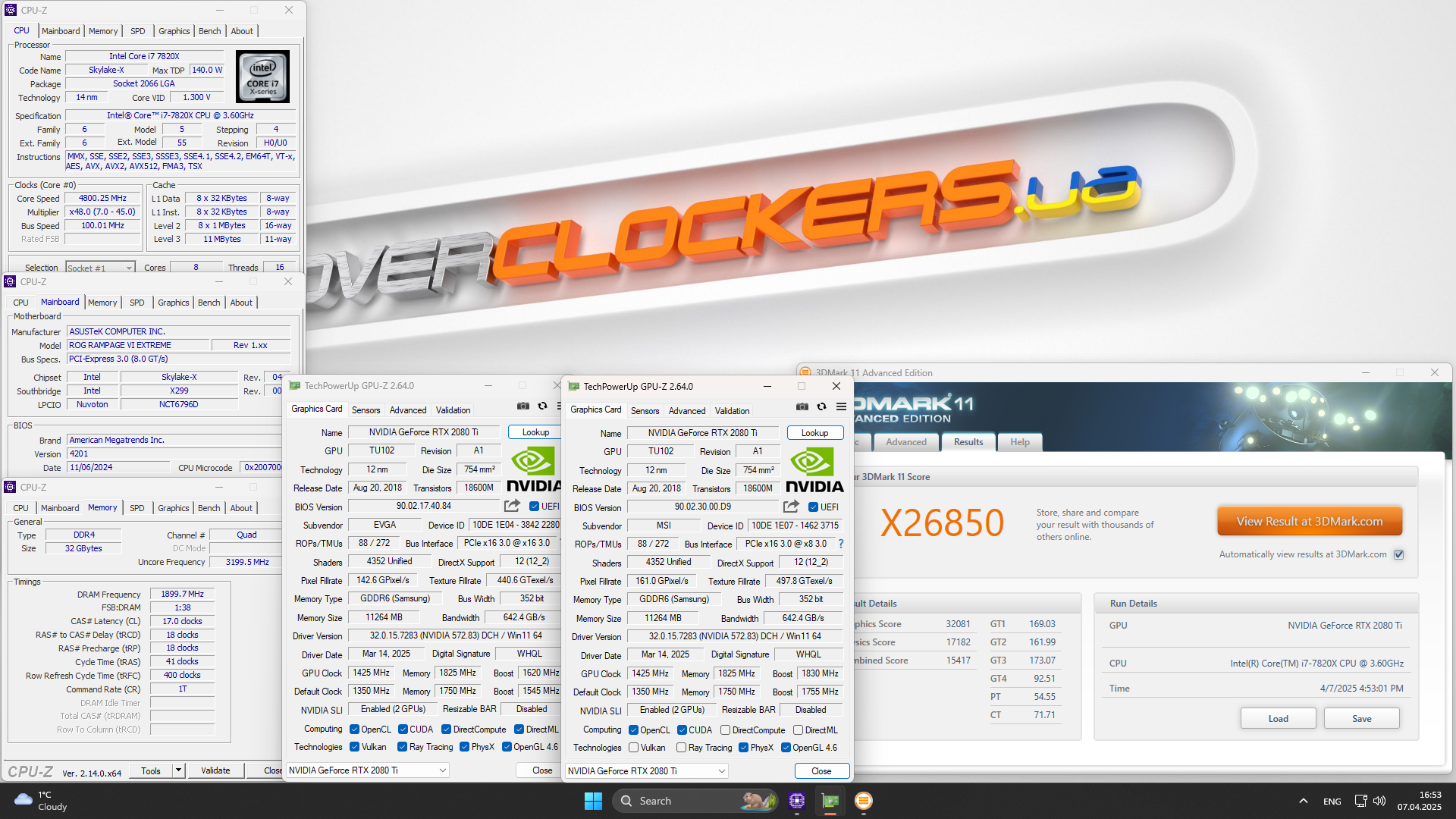This screenshot has height=819, width=1456.
Task: Click the Core Speed value 4800.25 MHz
Action: [x=102, y=198]
